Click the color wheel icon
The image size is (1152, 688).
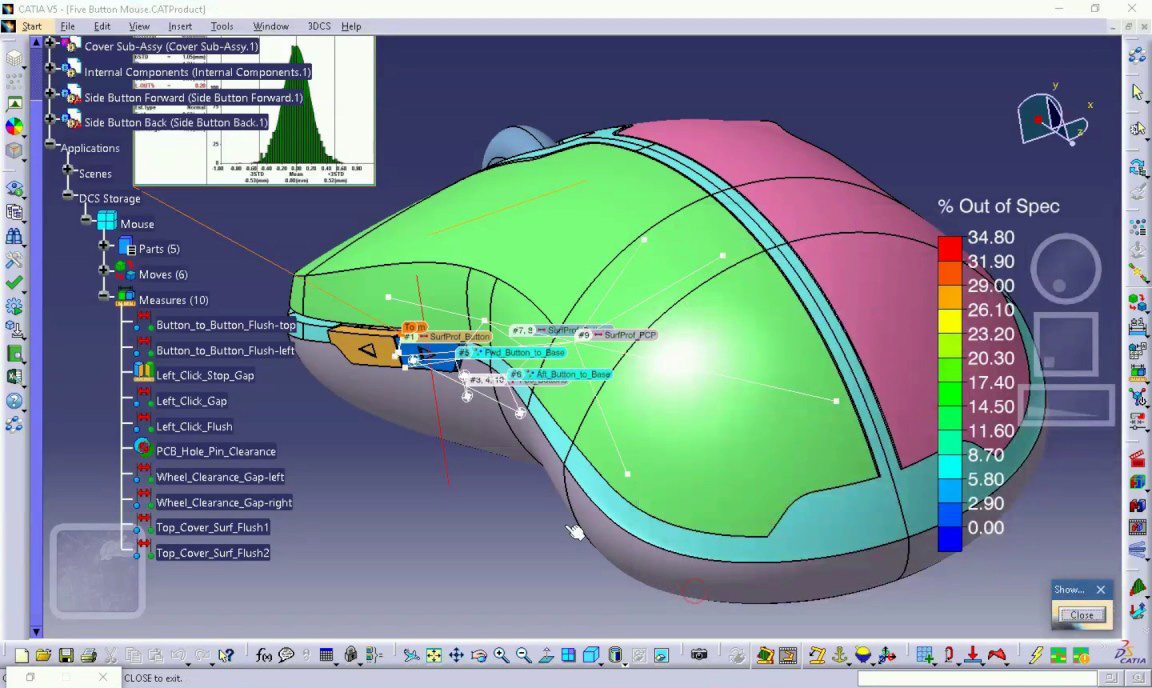pos(14,127)
